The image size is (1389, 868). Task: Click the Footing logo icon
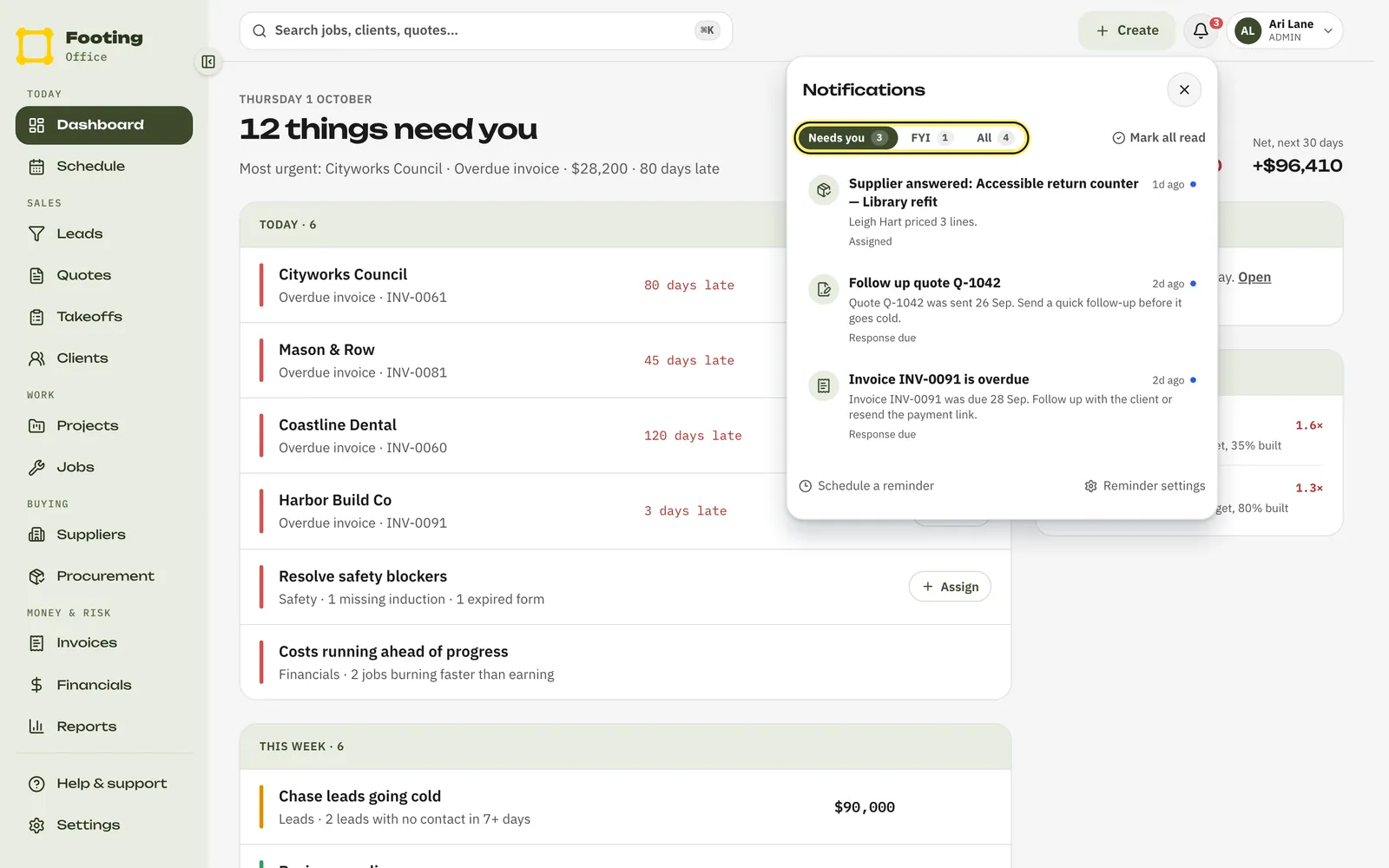(x=35, y=46)
